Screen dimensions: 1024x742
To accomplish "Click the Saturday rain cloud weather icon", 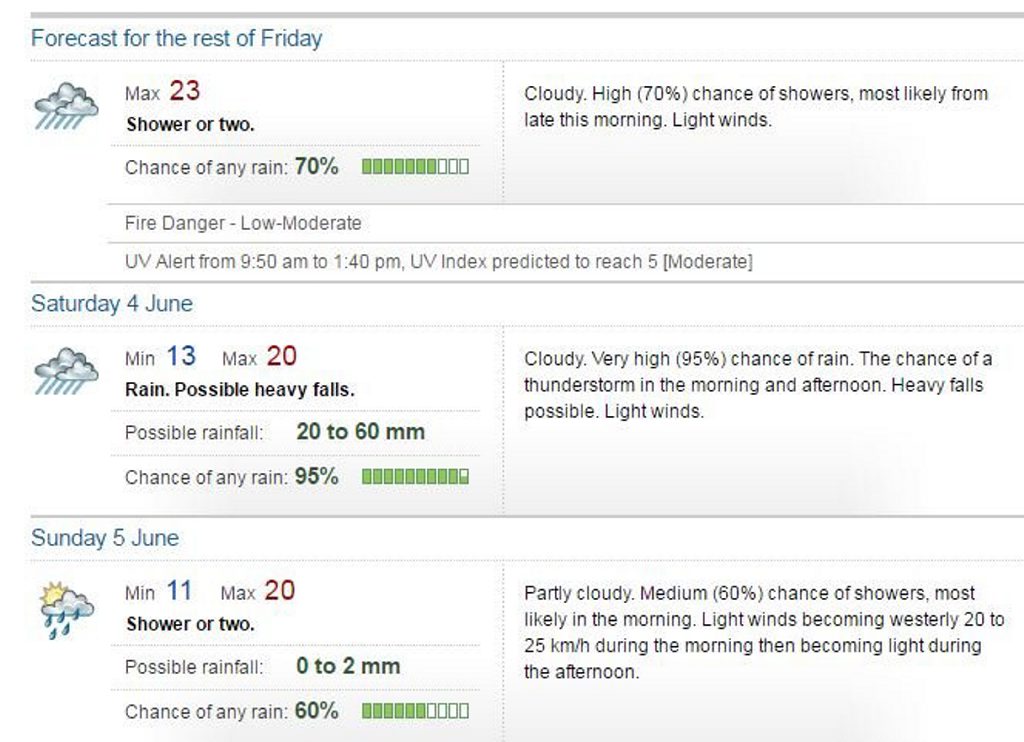I will [67, 371].
